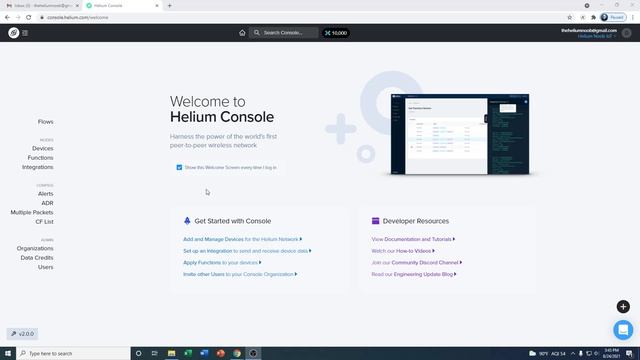The height and width of the screenshot is (360, 640).
Task: Open the notification center icon
Action: point(629,353)
